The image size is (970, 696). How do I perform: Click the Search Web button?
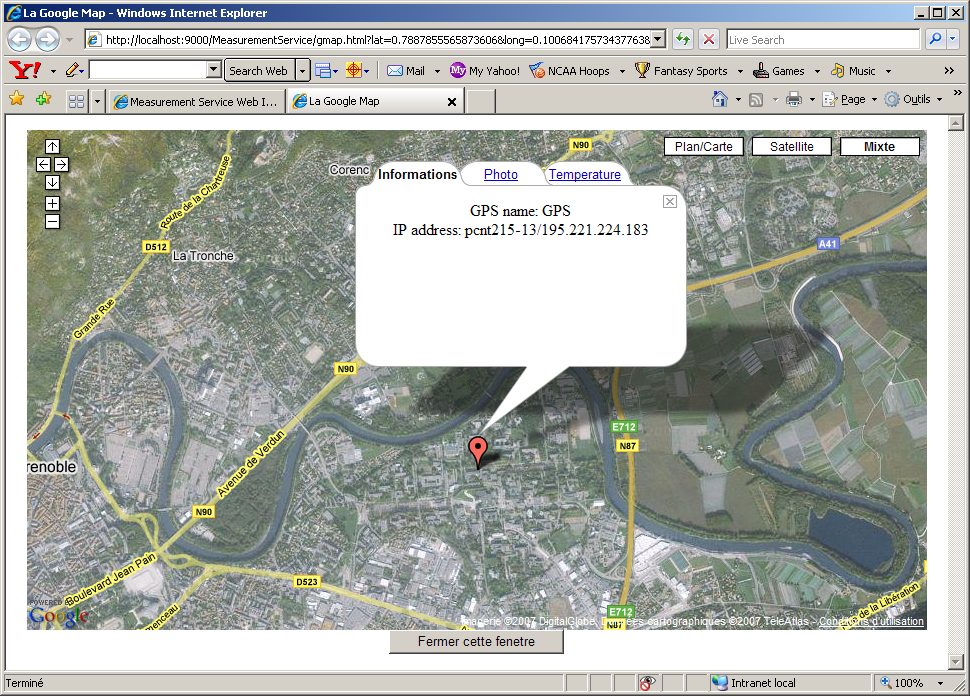[259, 71]
